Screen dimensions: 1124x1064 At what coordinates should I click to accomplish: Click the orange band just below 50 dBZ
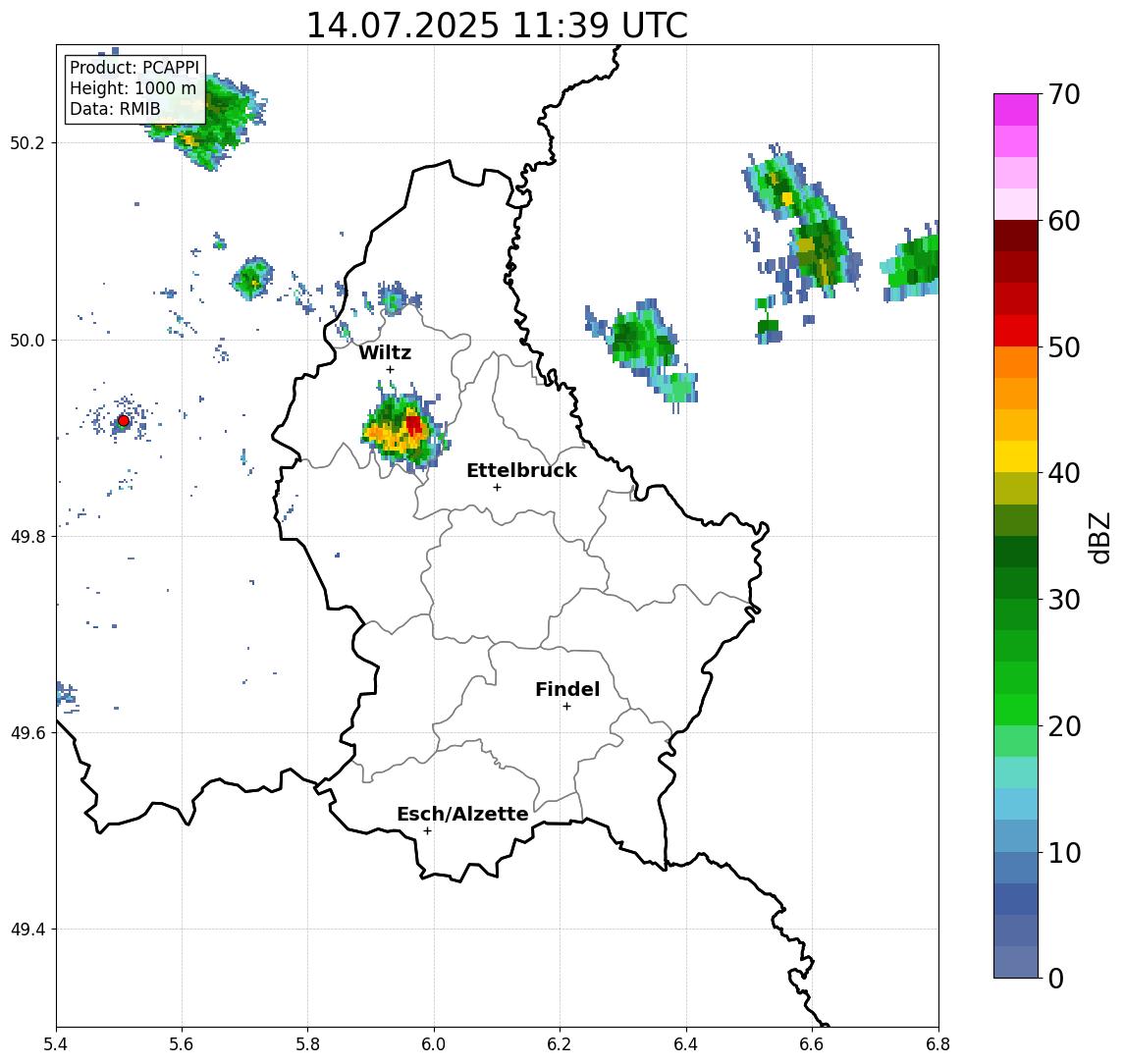pyautogui.click(x=1016, y=362)
